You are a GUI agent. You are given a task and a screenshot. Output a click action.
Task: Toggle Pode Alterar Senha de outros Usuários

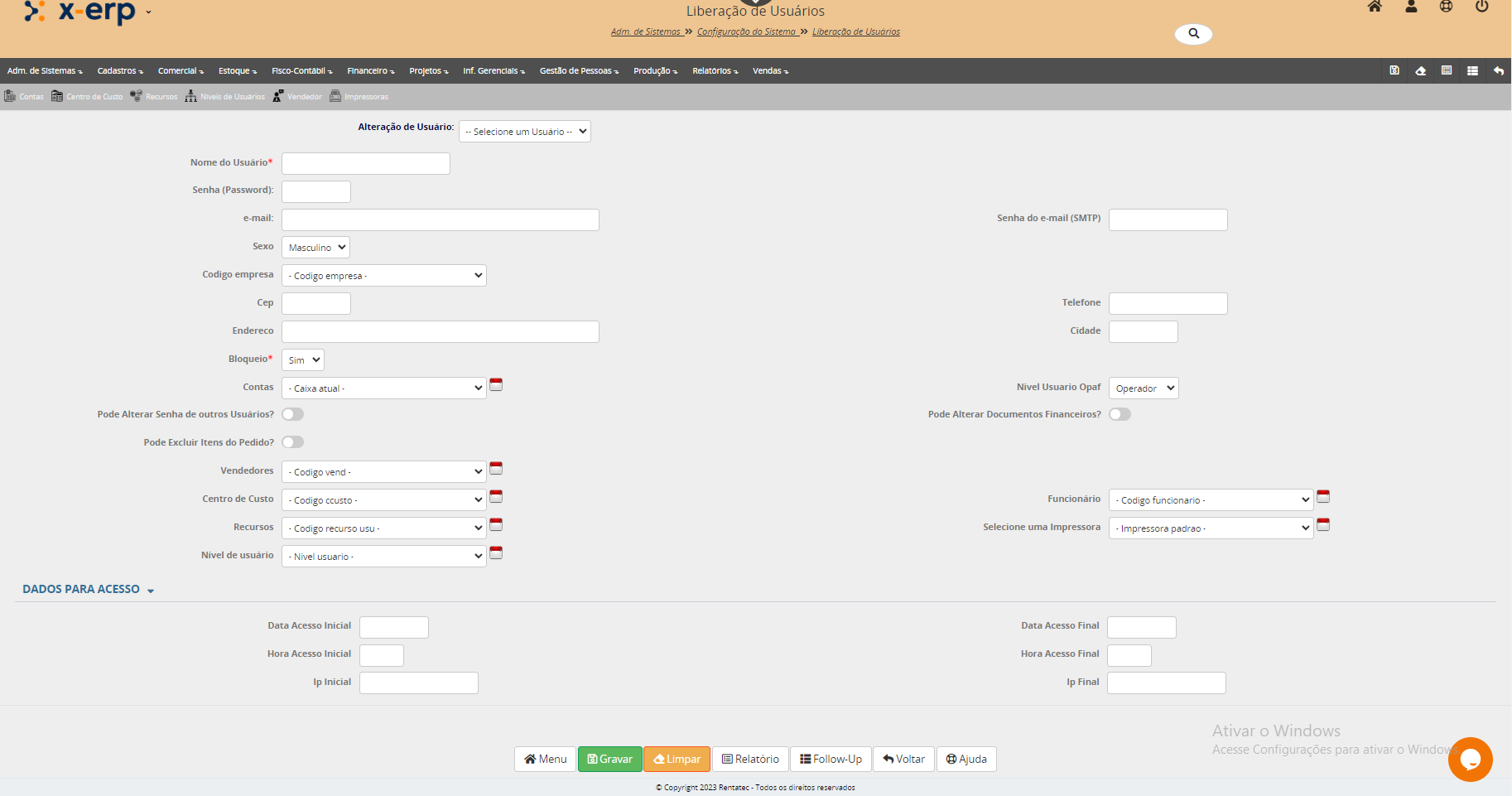[293, 414]
